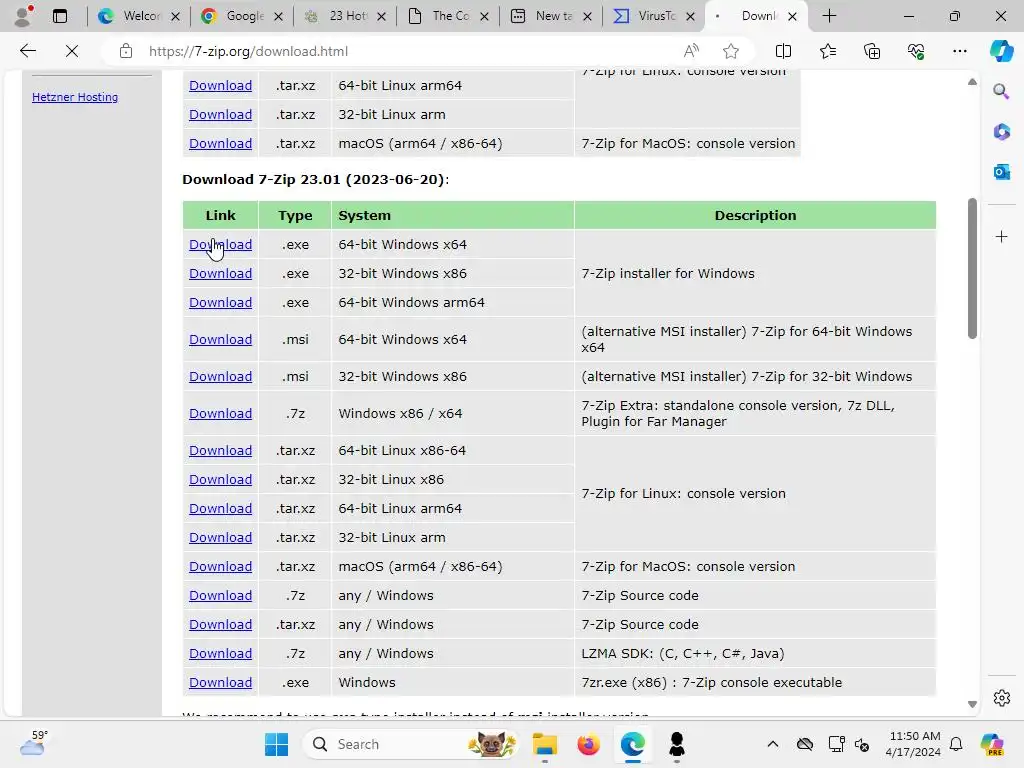Open the OneDrive cloud tray icon
The height and width of the screenshot is (768, 1024).
805,744
